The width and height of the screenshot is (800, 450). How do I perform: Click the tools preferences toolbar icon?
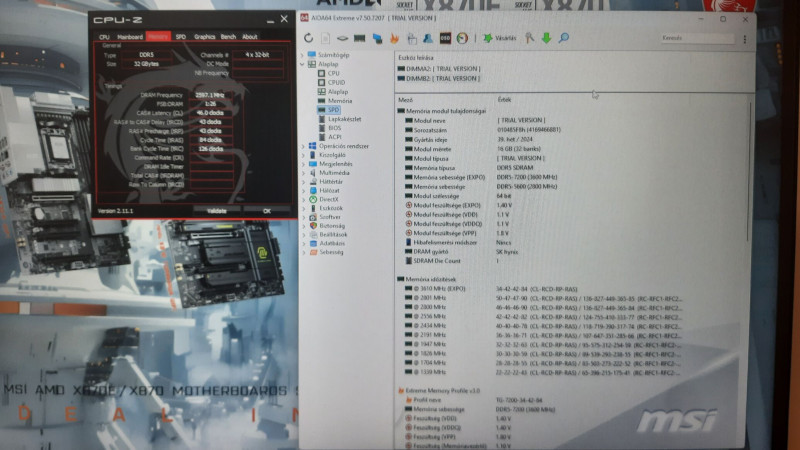[530, 38]
